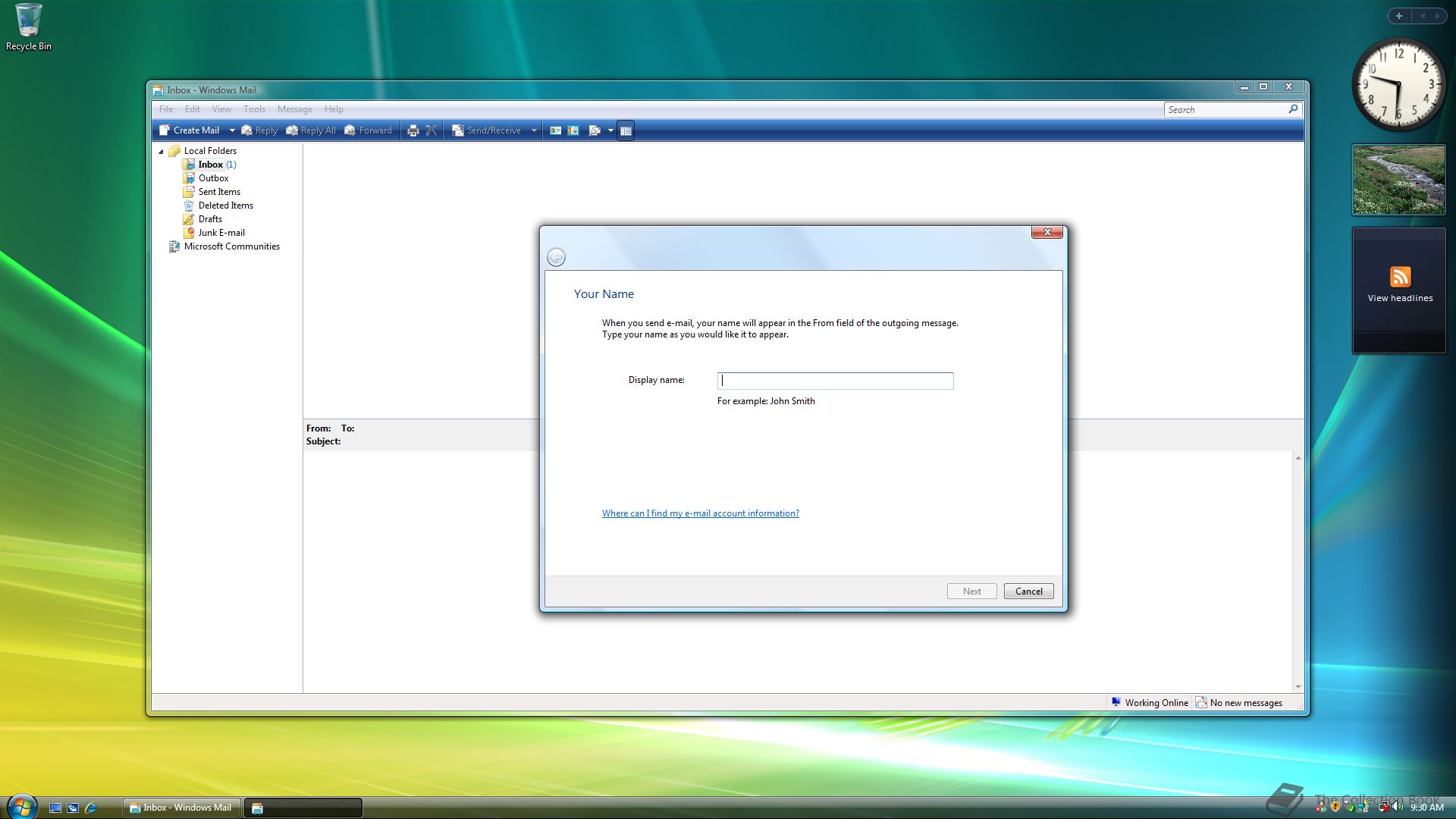Viewport: 1456px width, 819px height.
Task: Click the volume speaker tray icon
Action: tap(1397, 807)
